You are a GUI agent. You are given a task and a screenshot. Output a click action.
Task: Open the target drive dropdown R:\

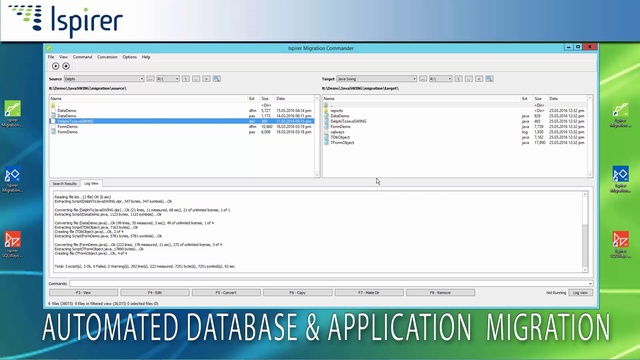(440, 79)
